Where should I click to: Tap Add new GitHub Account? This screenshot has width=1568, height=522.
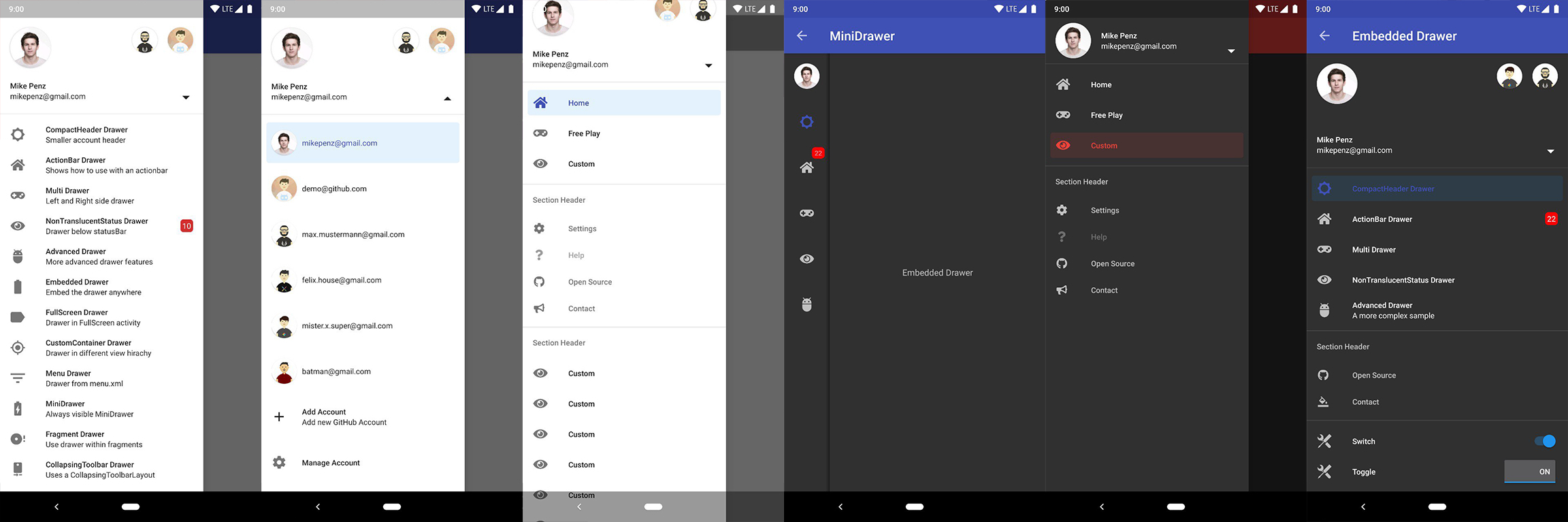363,417
